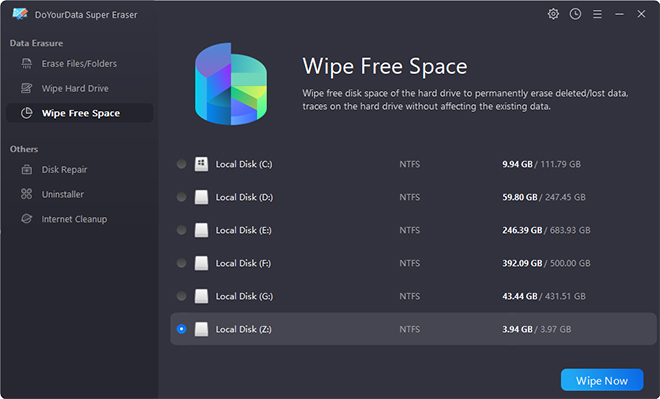Viewport: 660px width, 399px height.
Task: Start wiping with Wipe Now button
Action: pyautogui.click(x=602, y=380)
